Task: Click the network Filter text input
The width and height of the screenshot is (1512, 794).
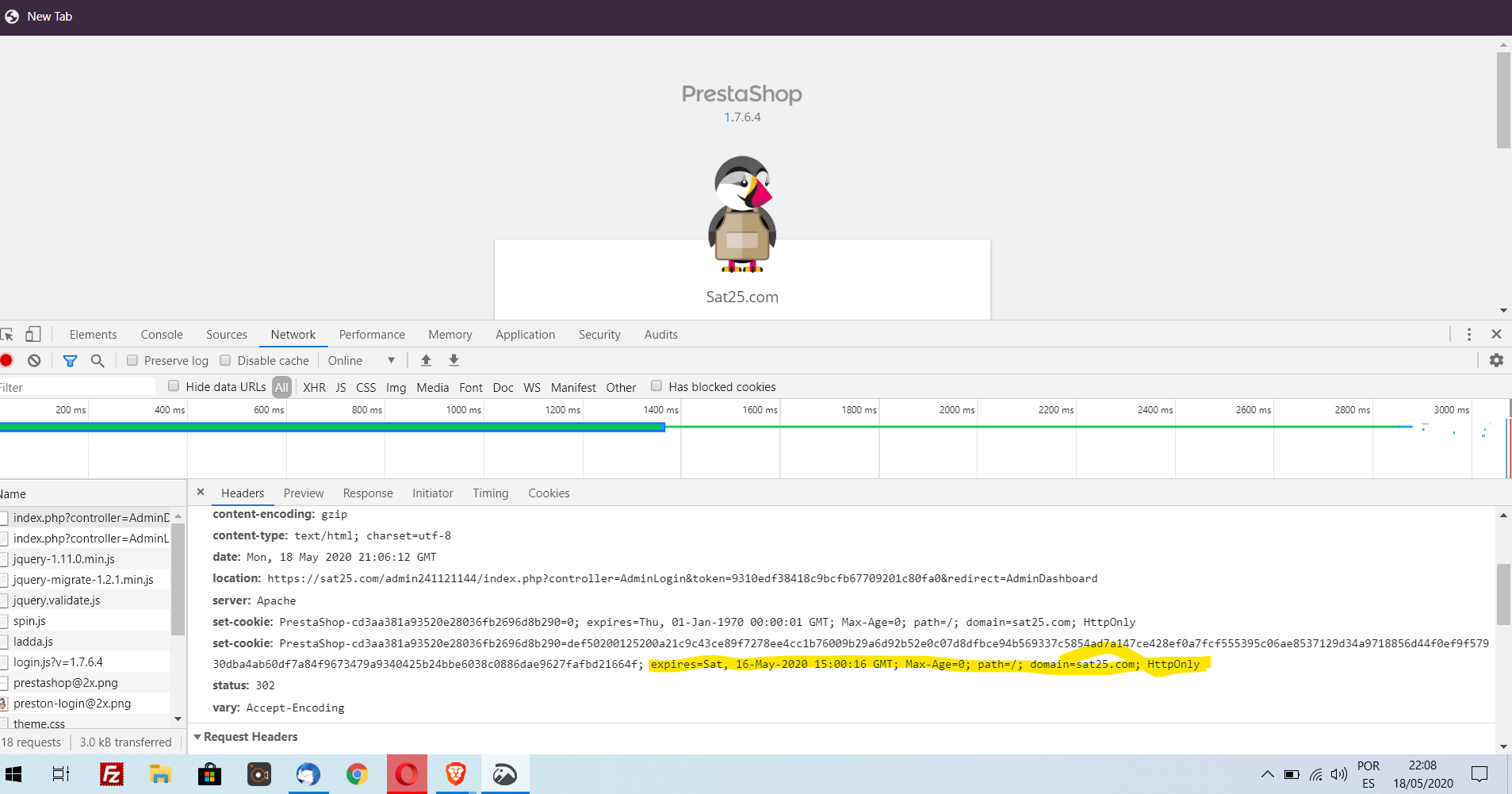Action: click(x=78, y=387)
